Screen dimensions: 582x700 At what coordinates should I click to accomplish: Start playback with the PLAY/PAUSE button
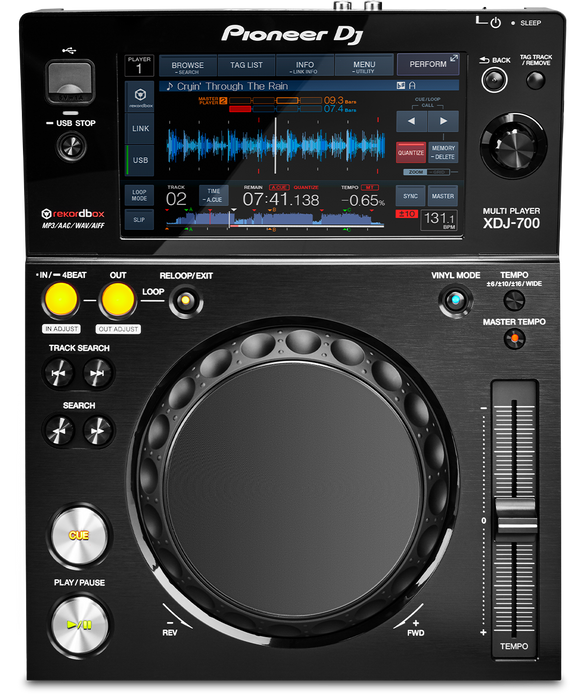point(79,625)
